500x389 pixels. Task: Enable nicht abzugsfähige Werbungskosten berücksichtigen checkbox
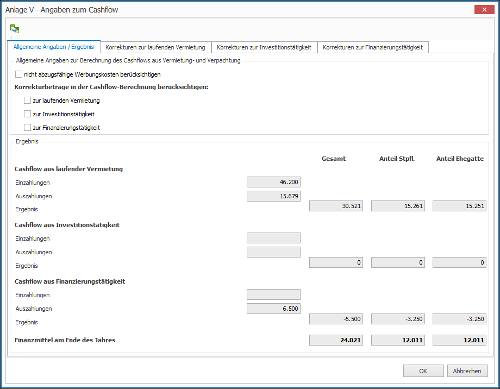(19, 74)
